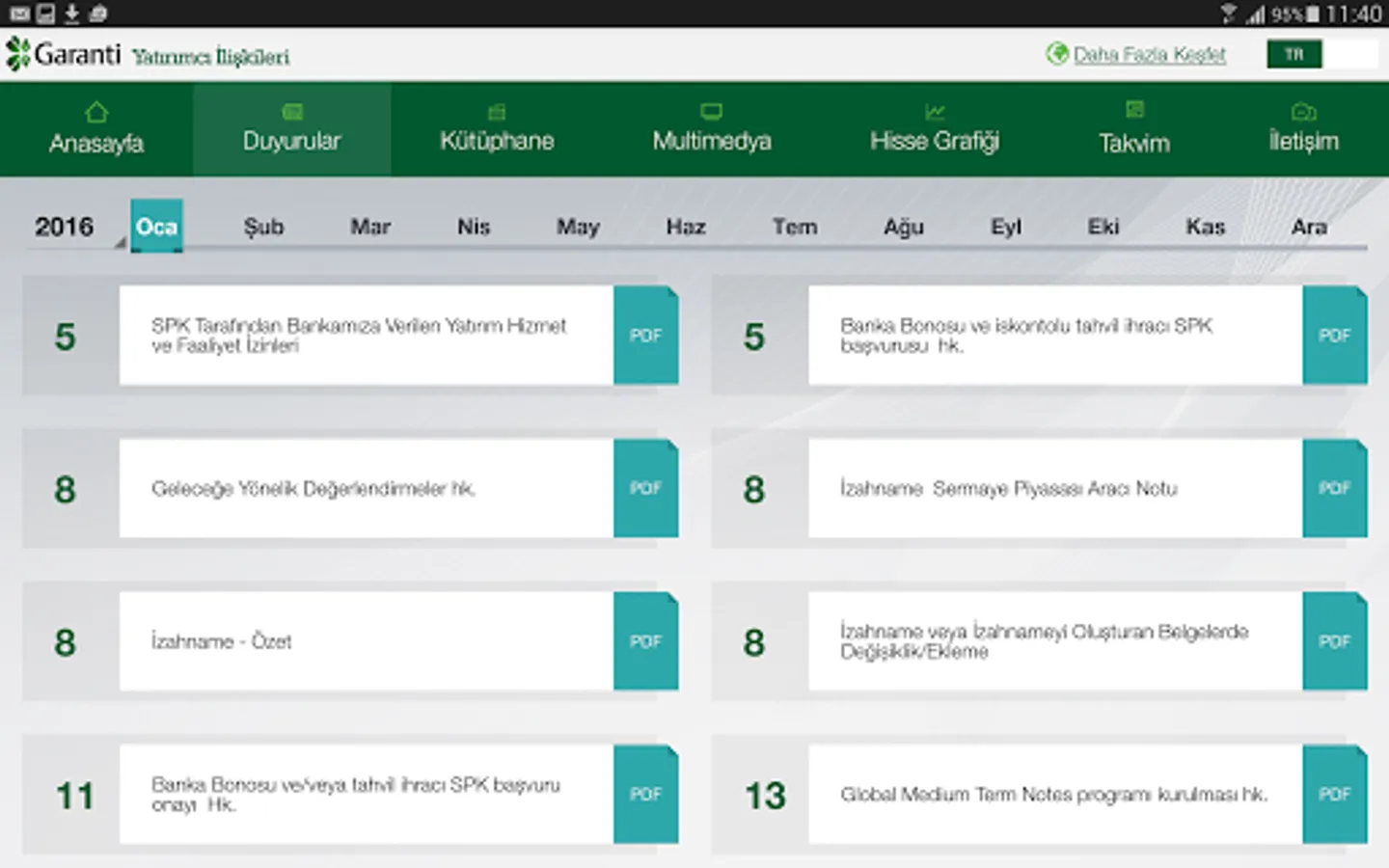Open announcement 'İzahname - Özet'
1389x868 pixels.
point(367,641)
